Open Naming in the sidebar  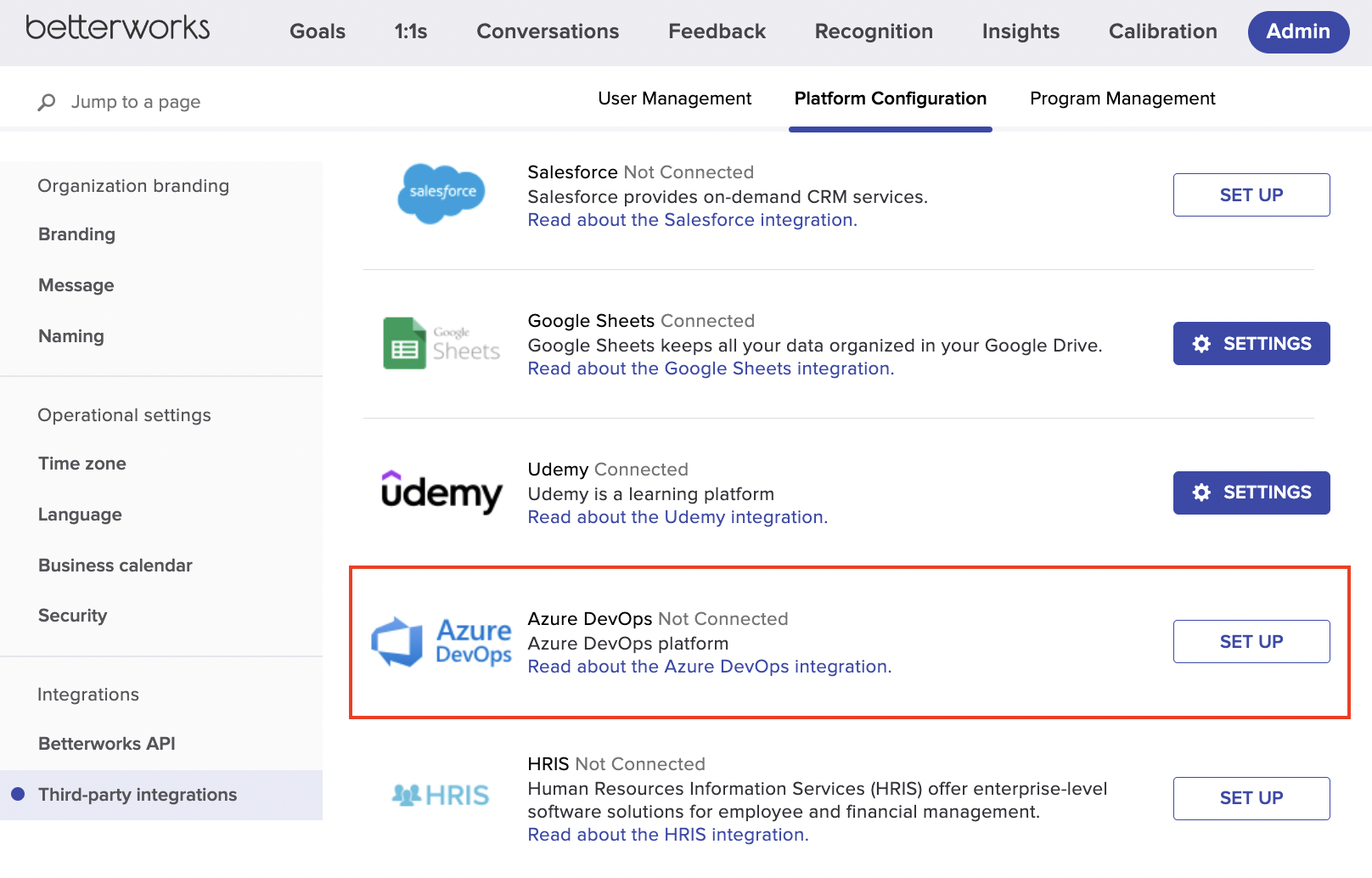[x=71, y=336]
